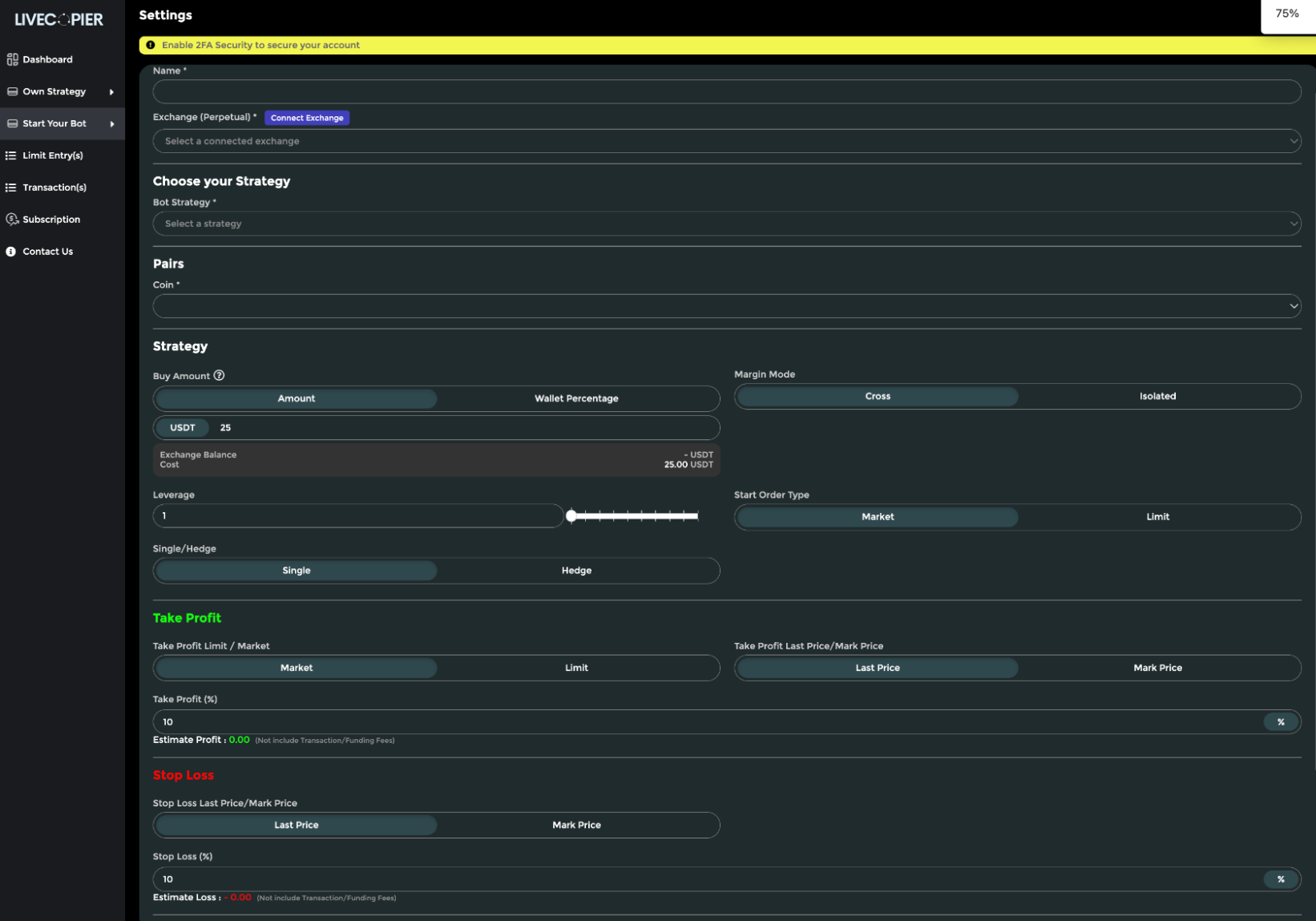The width and height of the screenshot is (1316, 921).
Task: Click the LiveCopier logo
Action: [x=59, y=20]
